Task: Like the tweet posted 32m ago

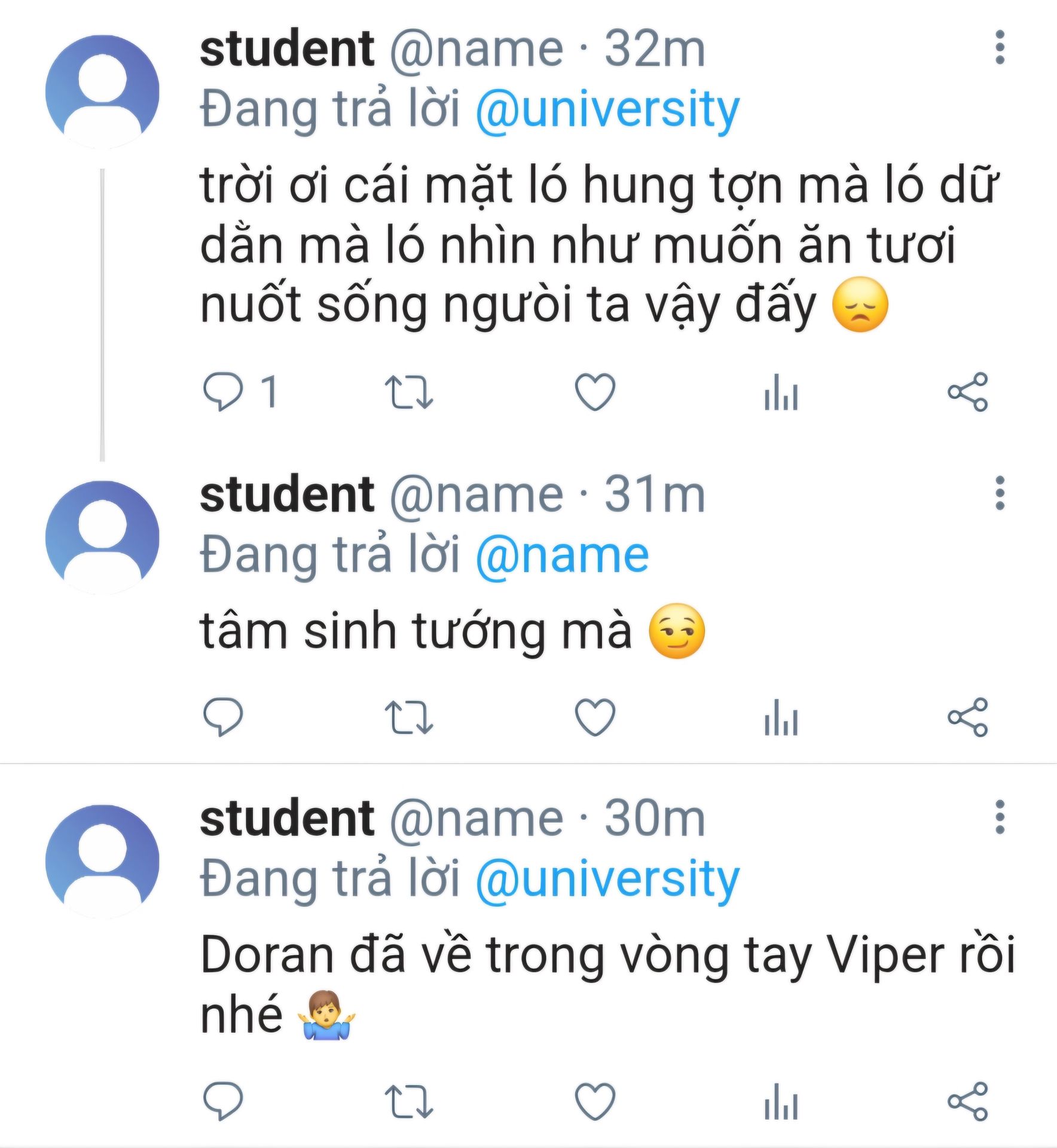Action: tap(595, 392)
